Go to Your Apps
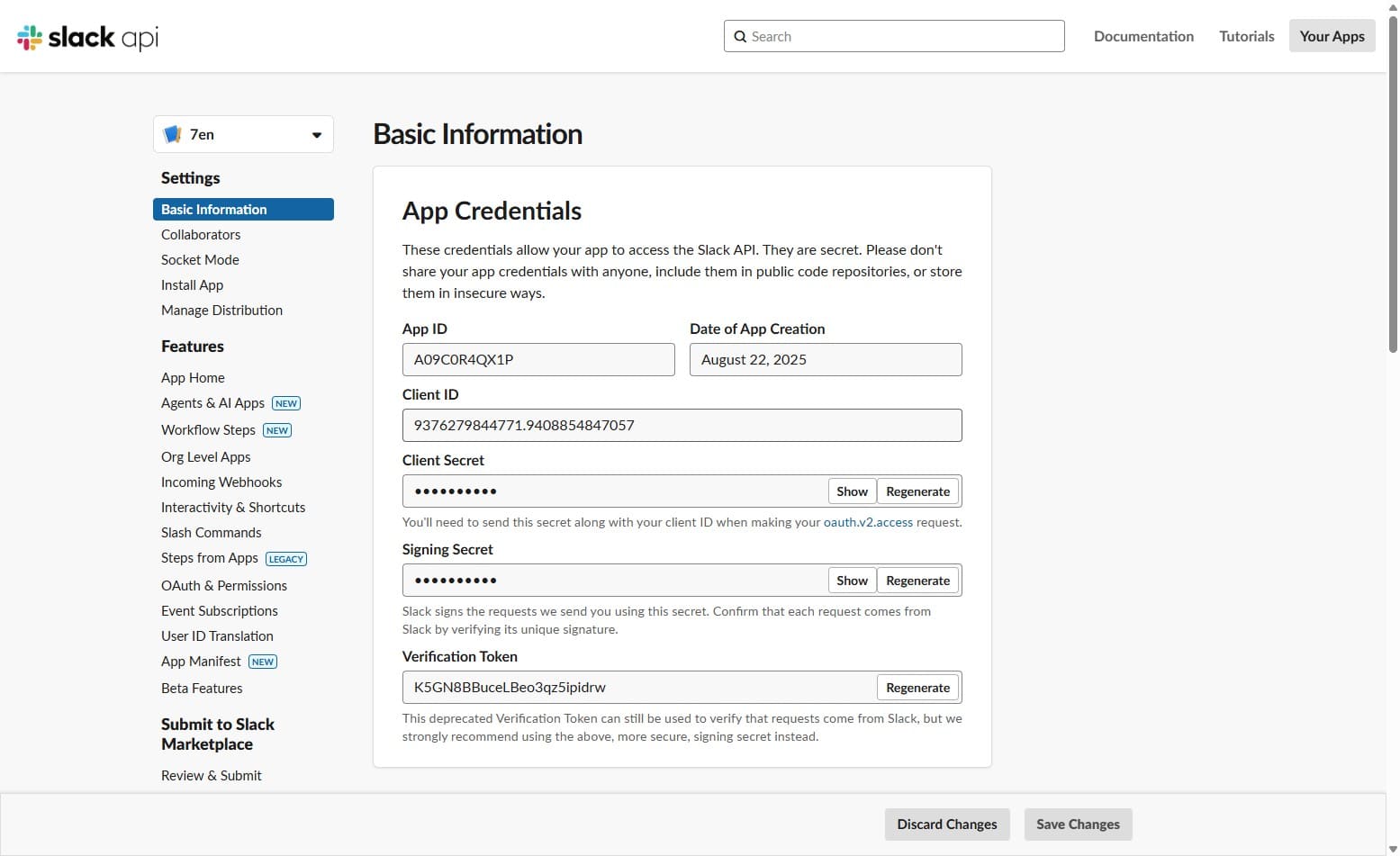The width and height of the screenshot is (1400, 856). click(1332, 36)
